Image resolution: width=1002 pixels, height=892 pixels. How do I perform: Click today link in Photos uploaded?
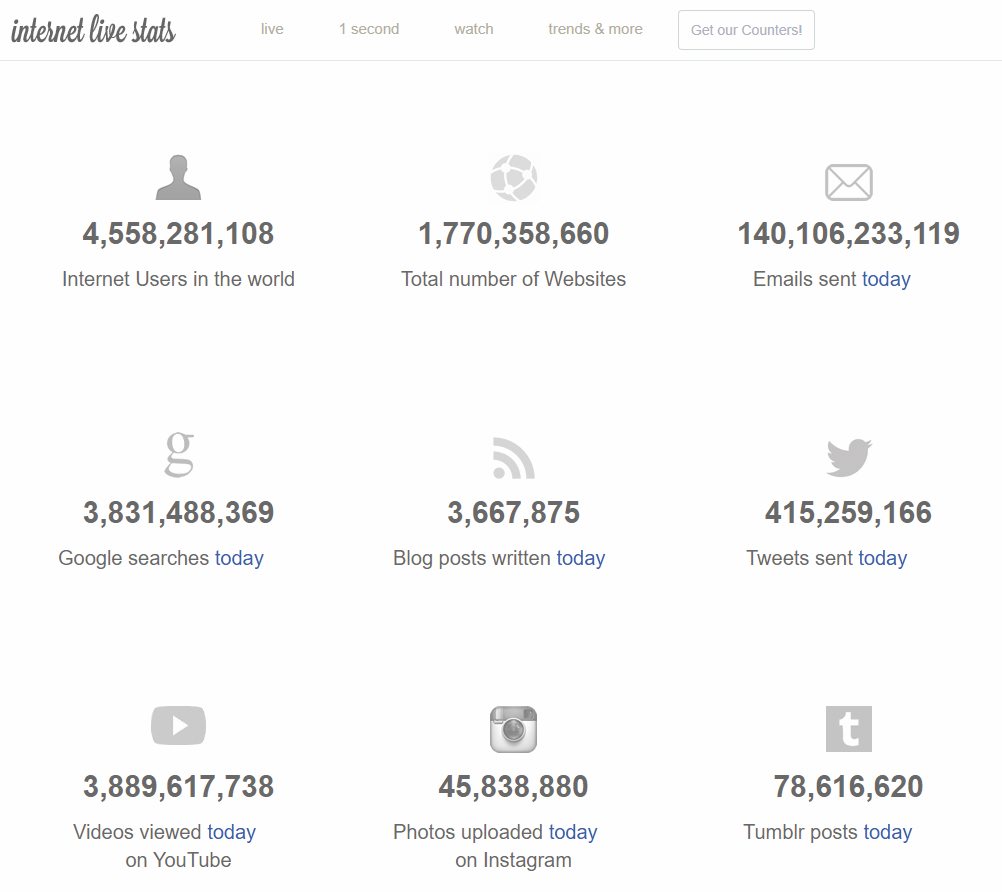point(573,832)
